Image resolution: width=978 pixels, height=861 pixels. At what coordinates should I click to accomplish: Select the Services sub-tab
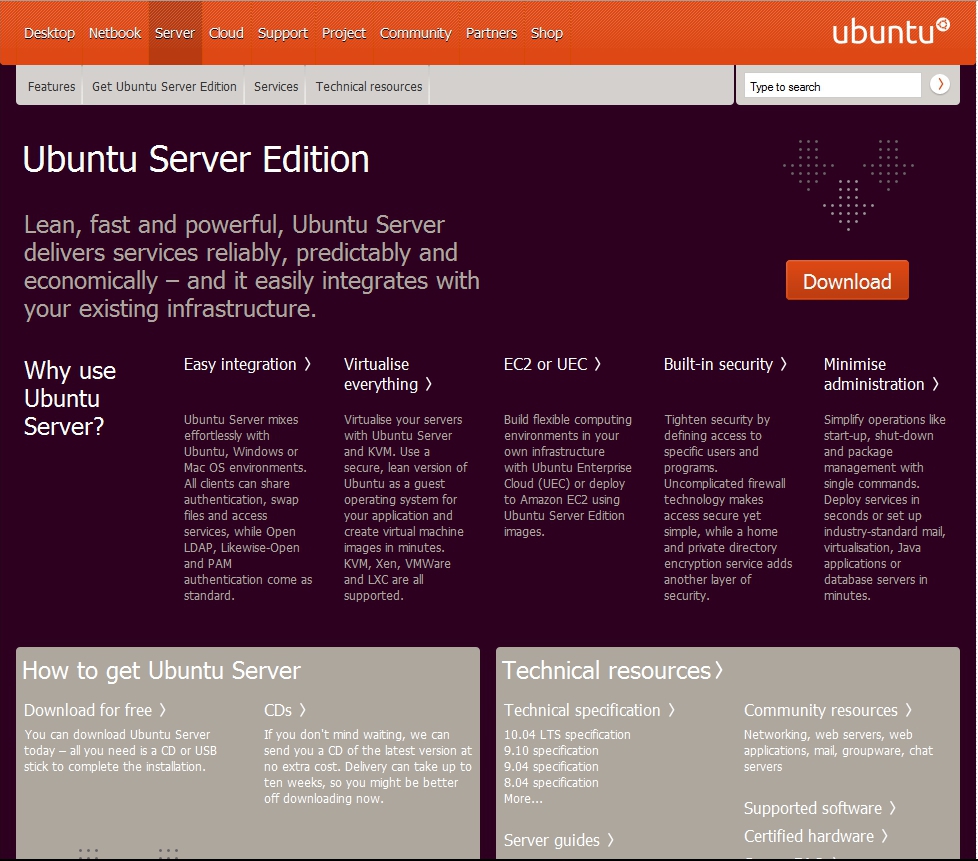coord(276,86)
